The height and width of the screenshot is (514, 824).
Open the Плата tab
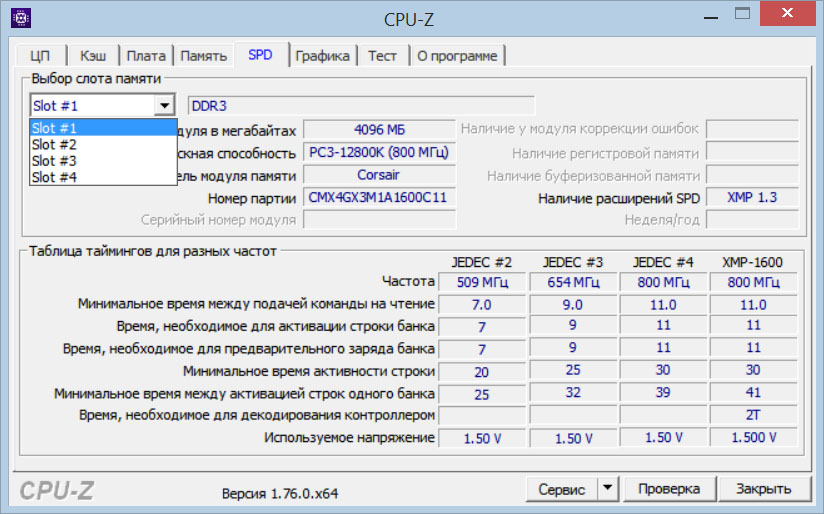point(146,56)
